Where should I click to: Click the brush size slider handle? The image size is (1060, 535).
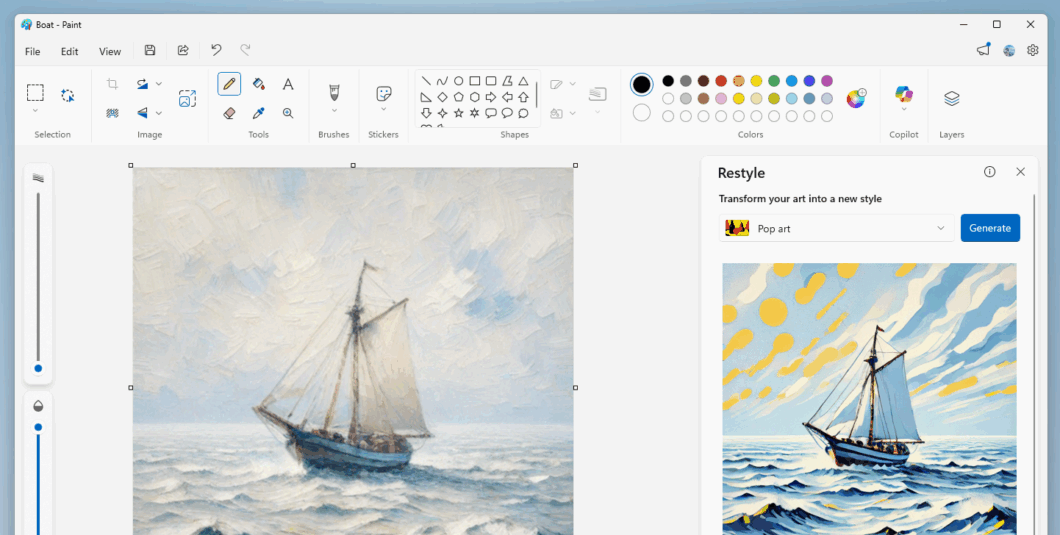pyautogui.click(x=38, y=369)
